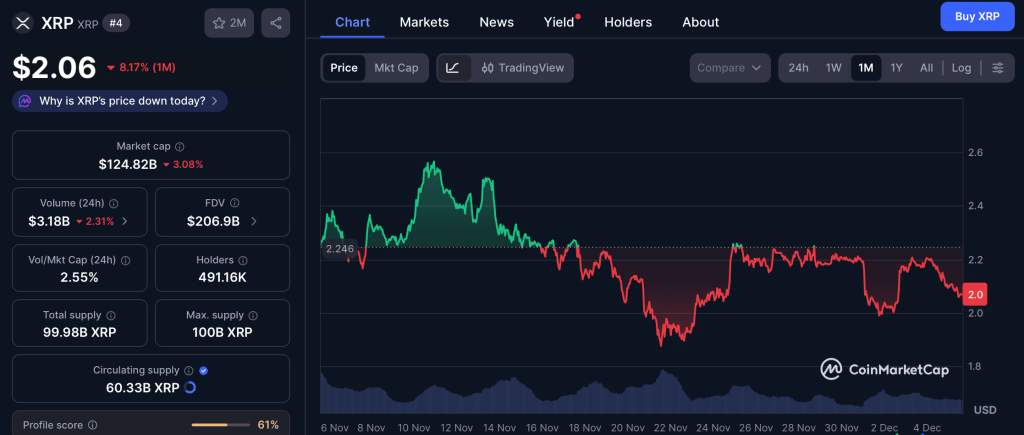Toggle the Log scale option
This screenshot has width=1024, height=435.
click(x=961, y=68)
